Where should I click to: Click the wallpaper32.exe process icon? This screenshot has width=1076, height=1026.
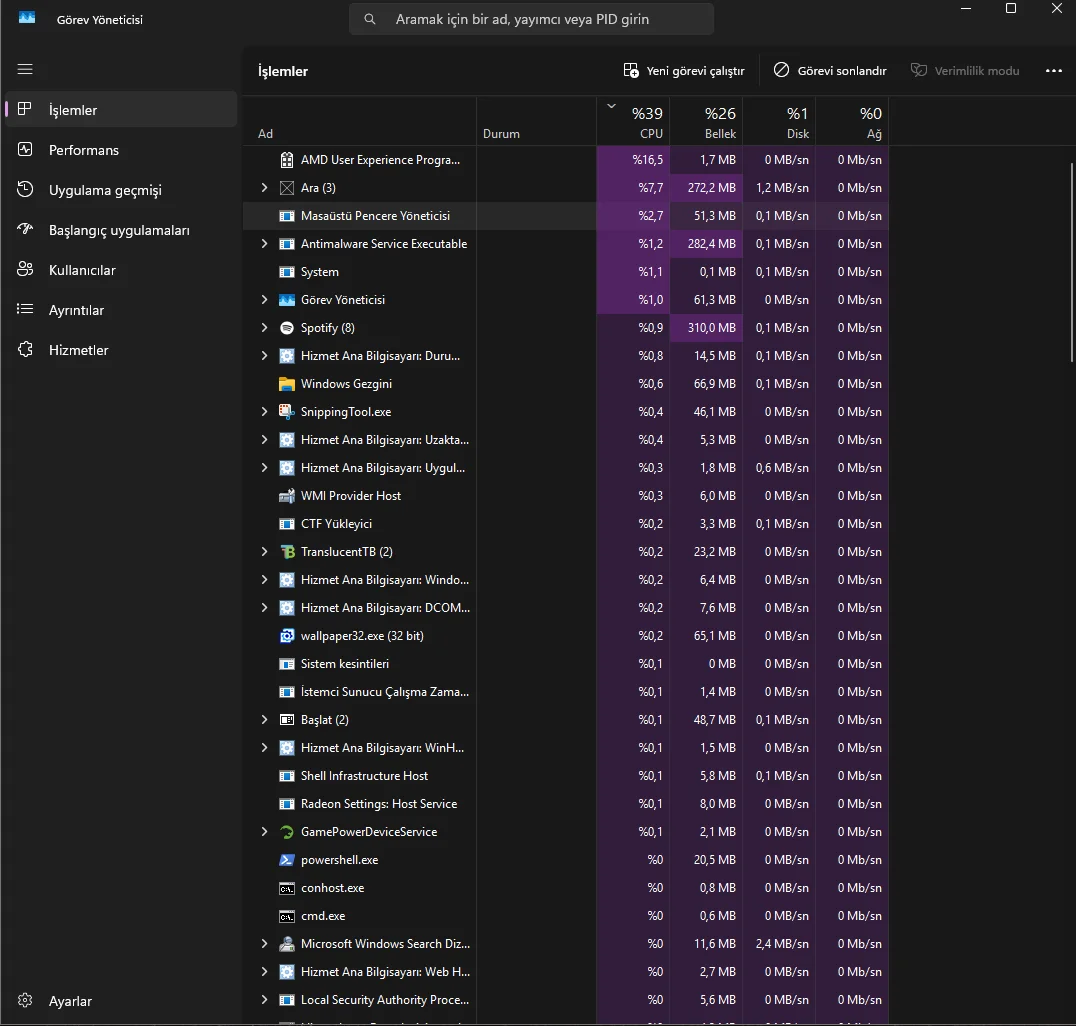pos(287,636)
